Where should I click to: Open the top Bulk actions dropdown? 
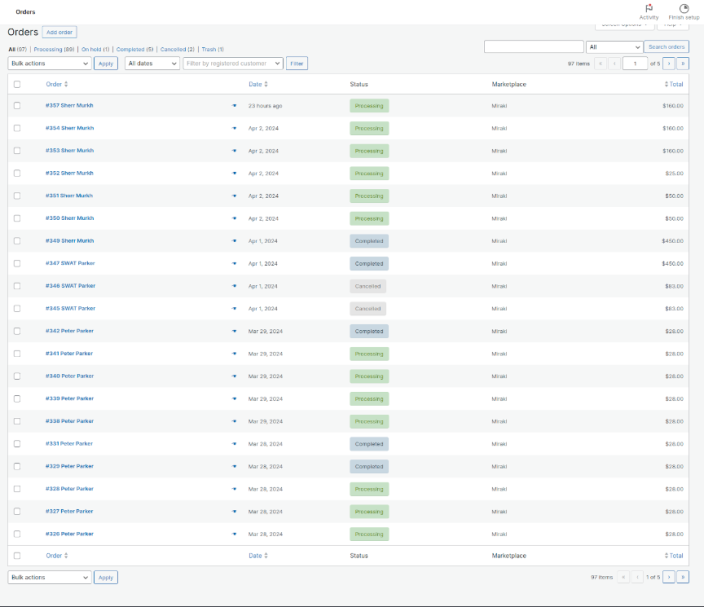[x=49, y=63]
